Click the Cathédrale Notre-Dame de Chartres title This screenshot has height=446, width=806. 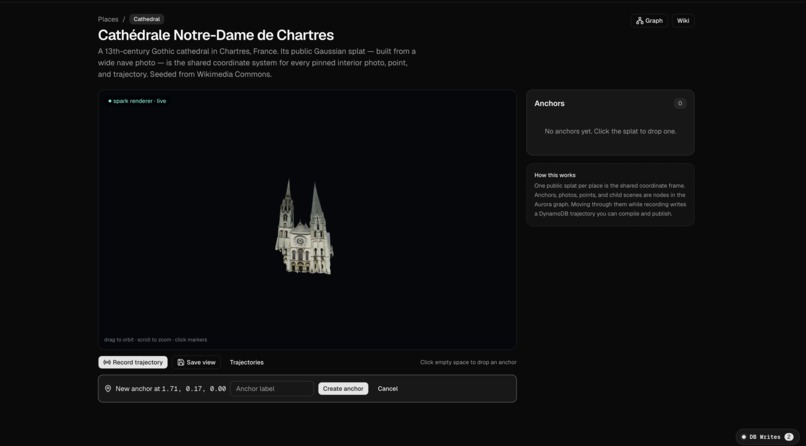pos(216,35)
